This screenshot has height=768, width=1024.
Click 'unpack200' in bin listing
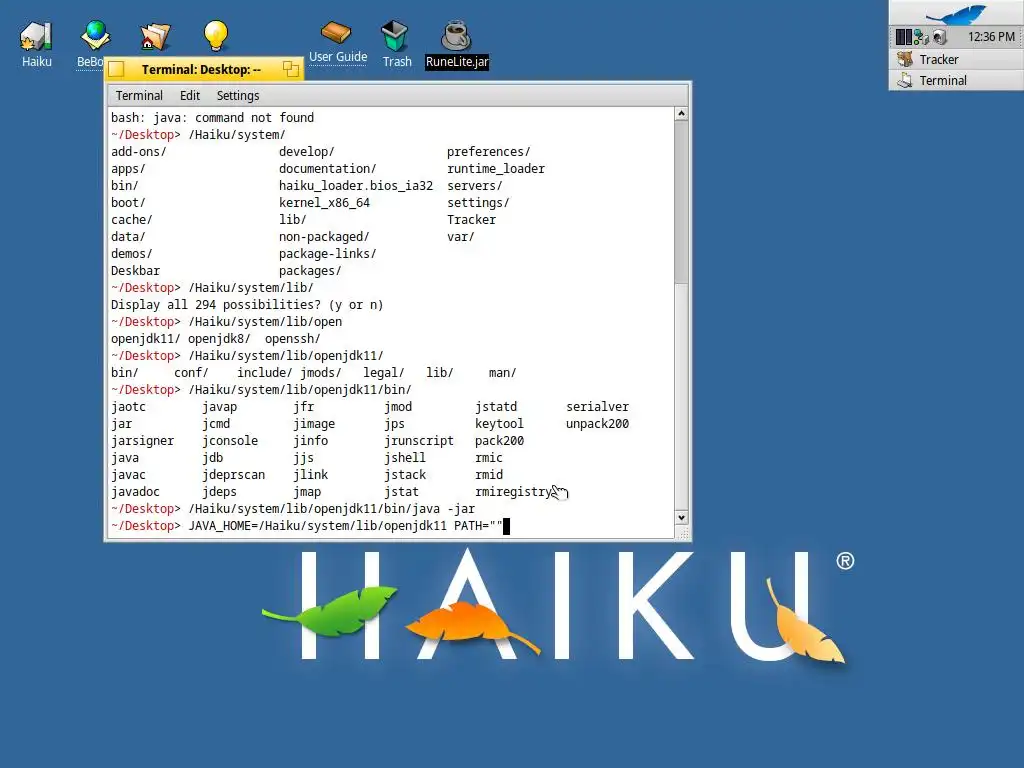tap(598, 424)
